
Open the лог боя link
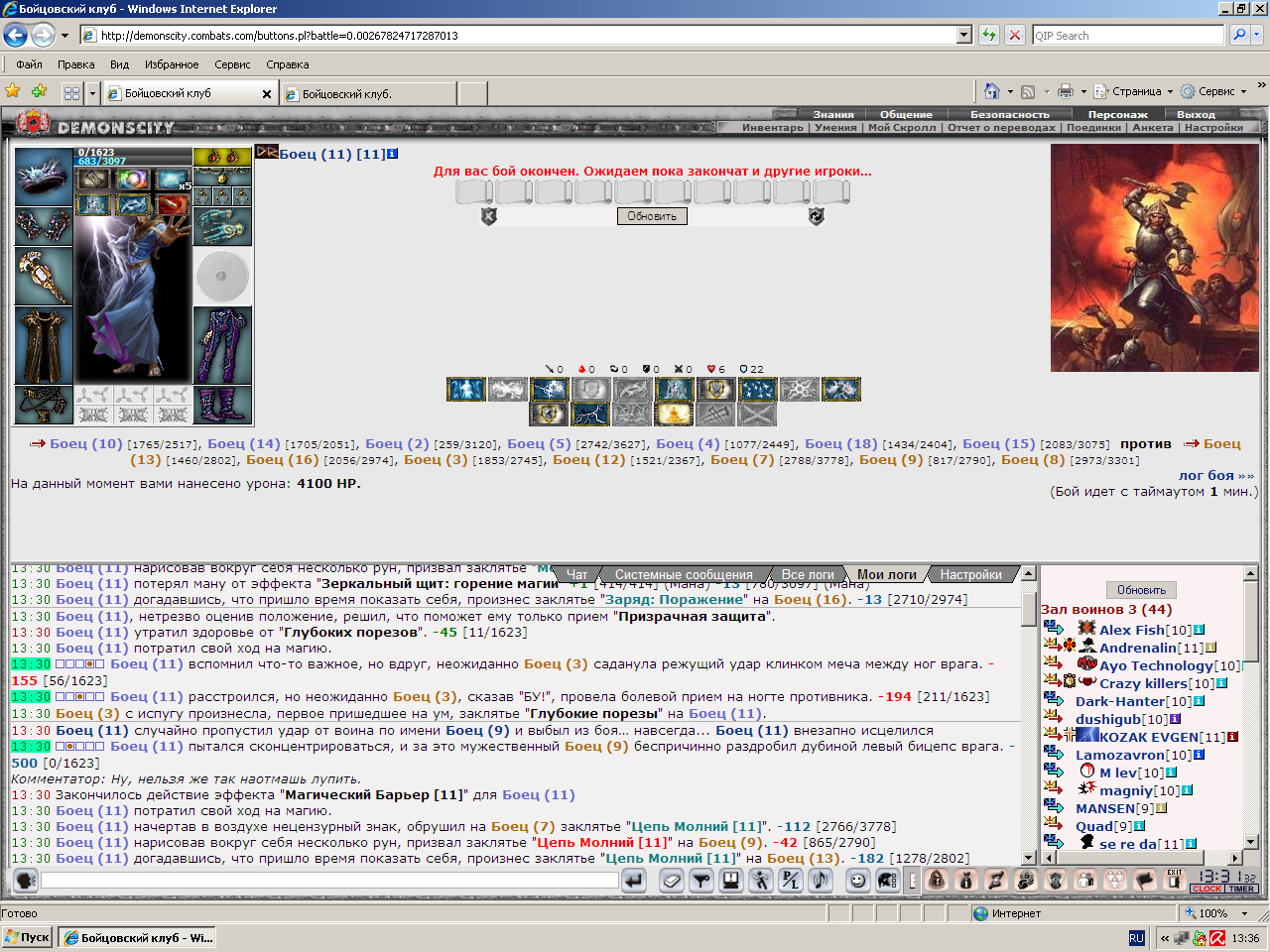(1216, 475)
